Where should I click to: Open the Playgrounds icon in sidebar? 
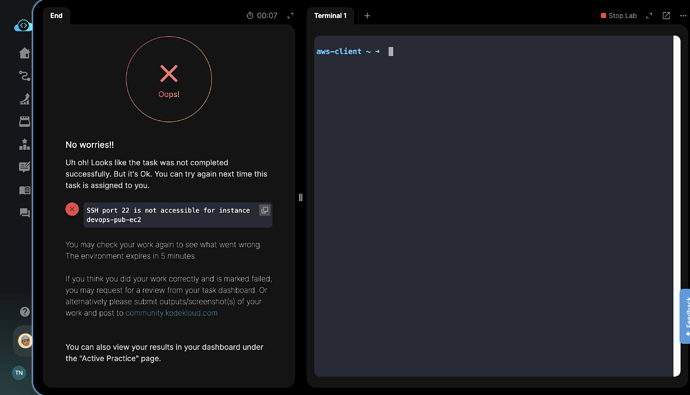[x=24, y=99]
